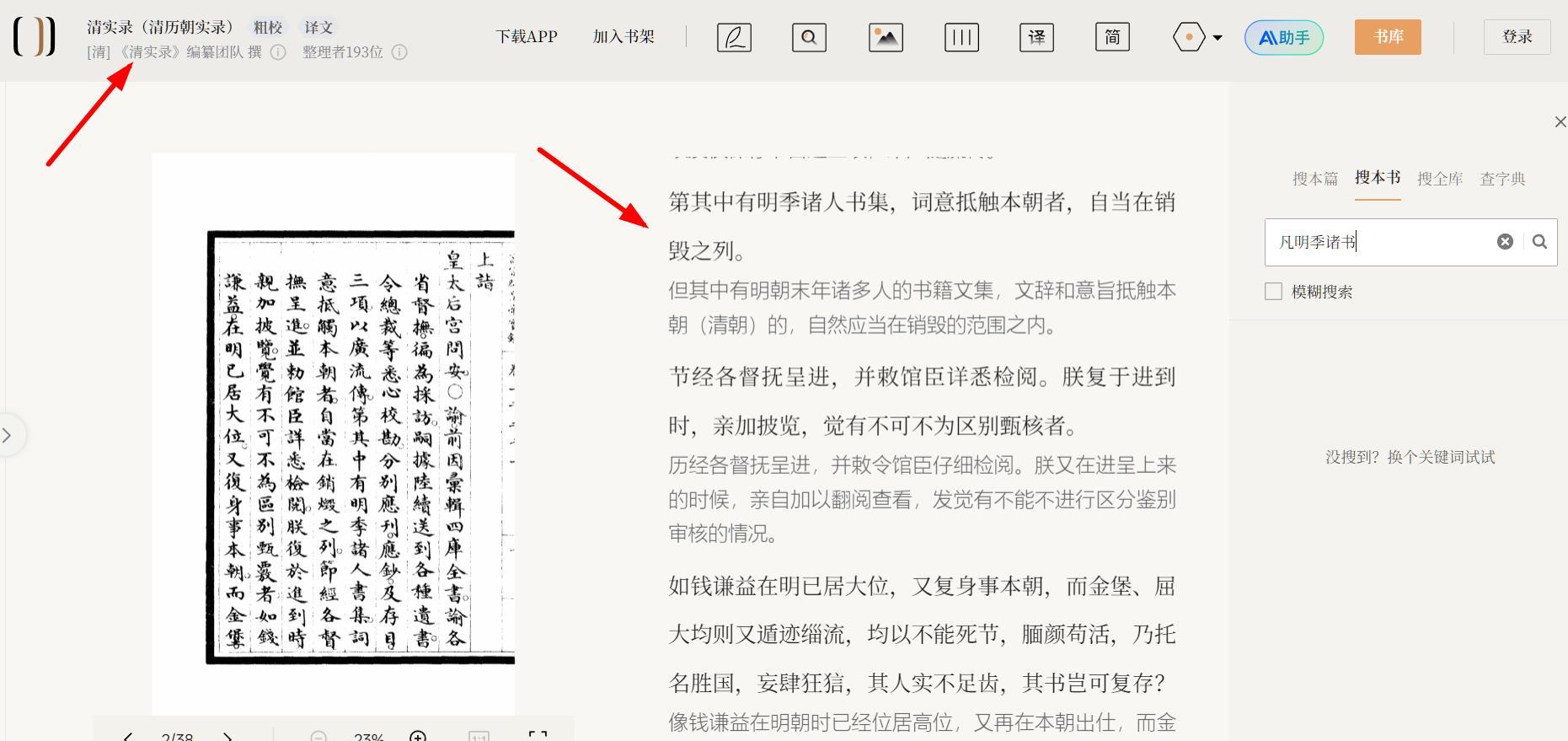Click the paragraph starting 节经各督抚呈进
Viewport: 1568px width, 741px height.
pyautogui.click(x=922, y=401)
